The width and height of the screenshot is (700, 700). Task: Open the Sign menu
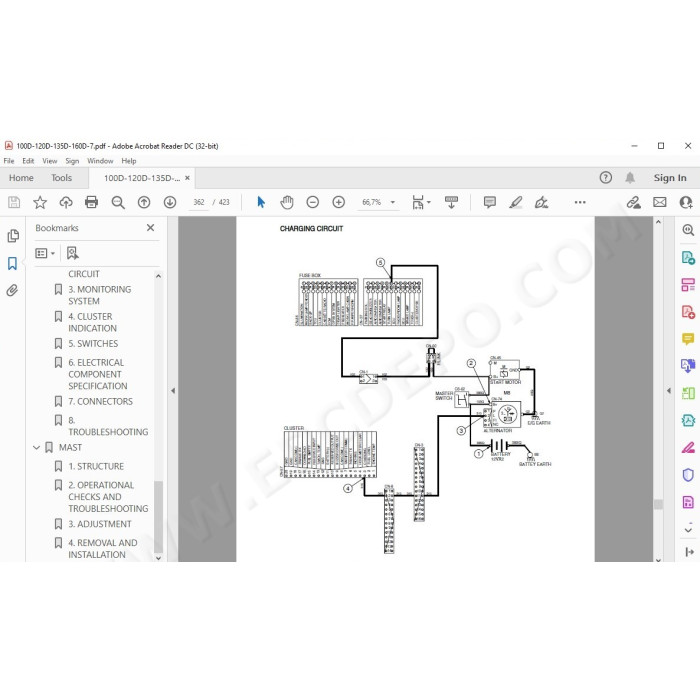(72, 161)
